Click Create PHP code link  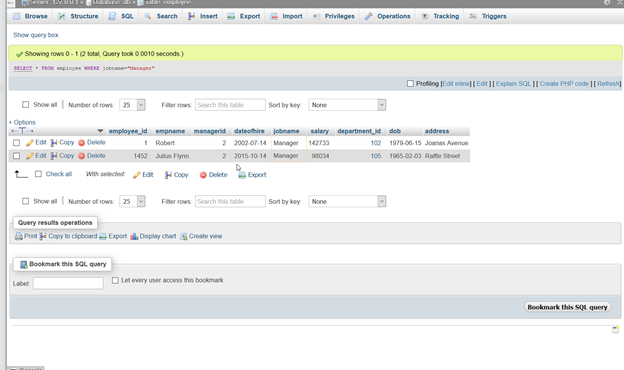point(564,84)
